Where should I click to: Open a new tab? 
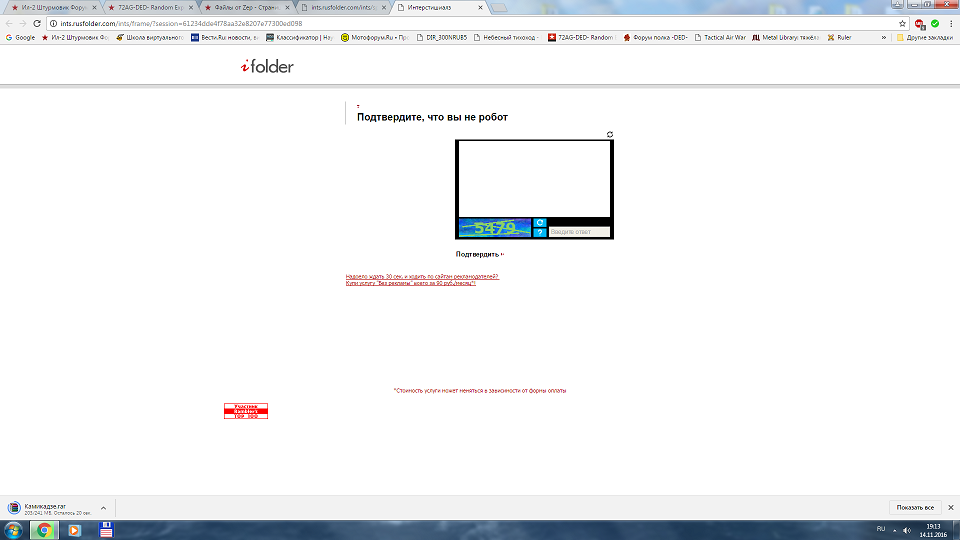pyautogui.click(x=499, y=8)
